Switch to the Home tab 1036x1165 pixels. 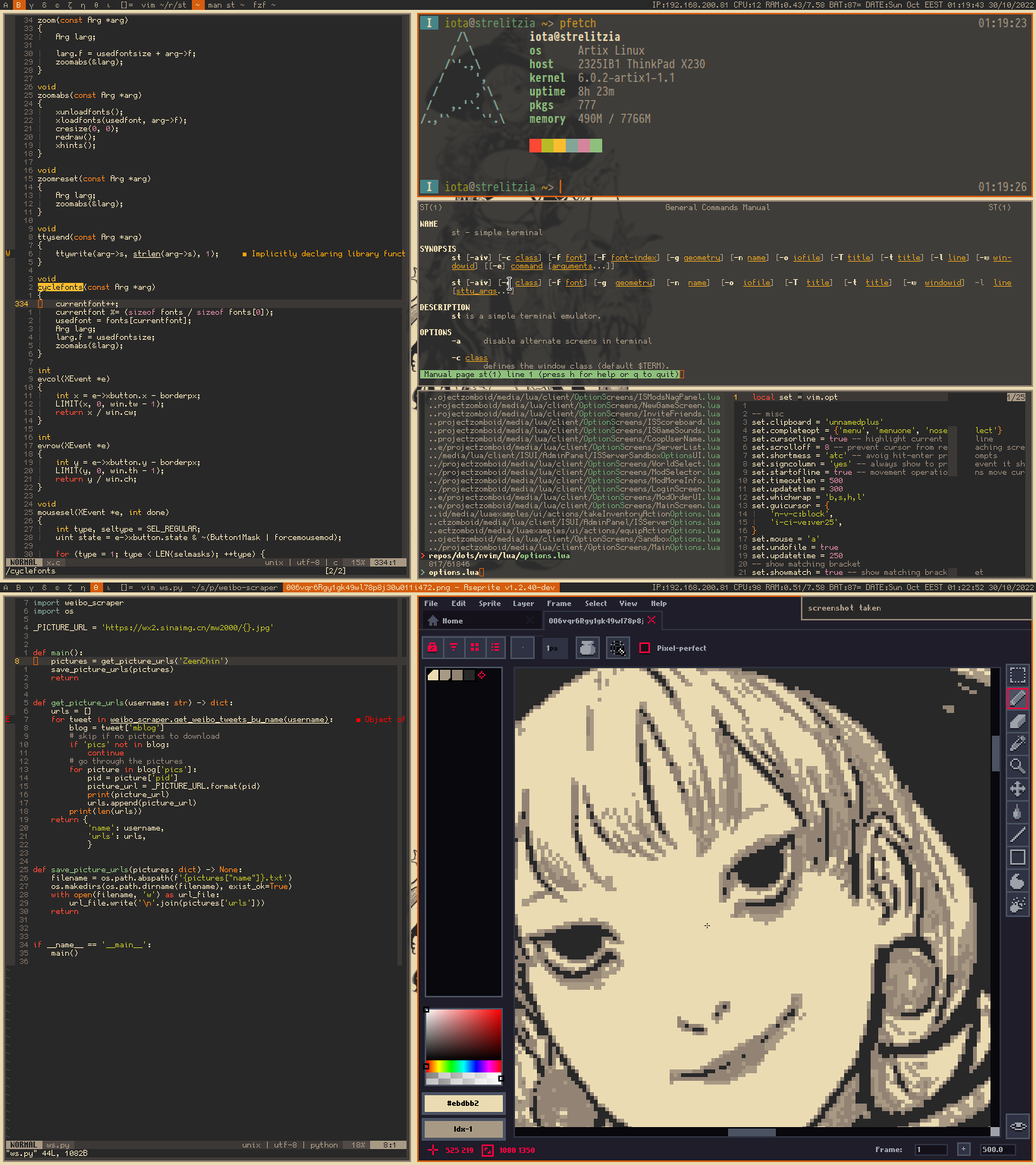point(451,620)
